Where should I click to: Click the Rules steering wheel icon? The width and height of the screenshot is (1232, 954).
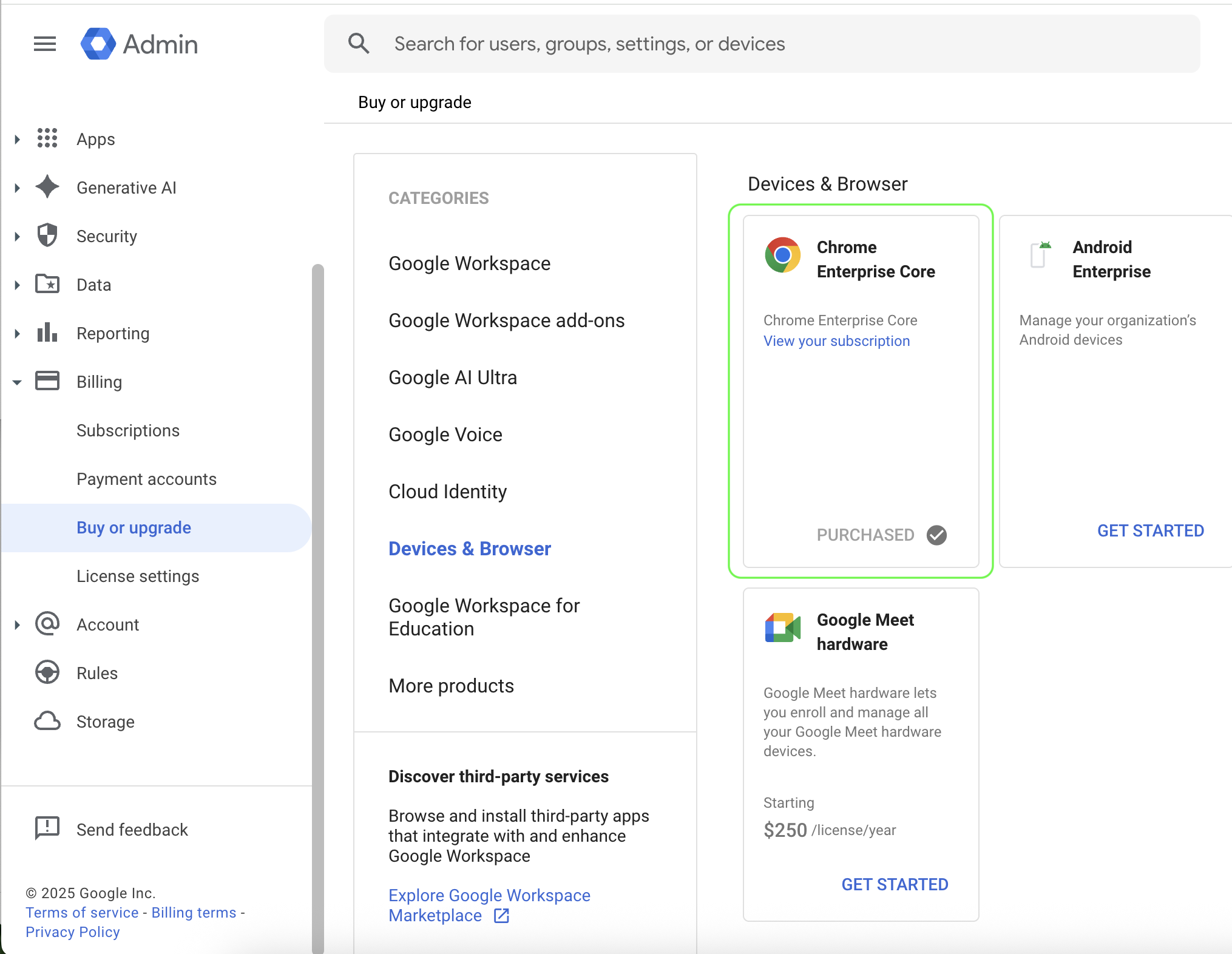(47, 672)
